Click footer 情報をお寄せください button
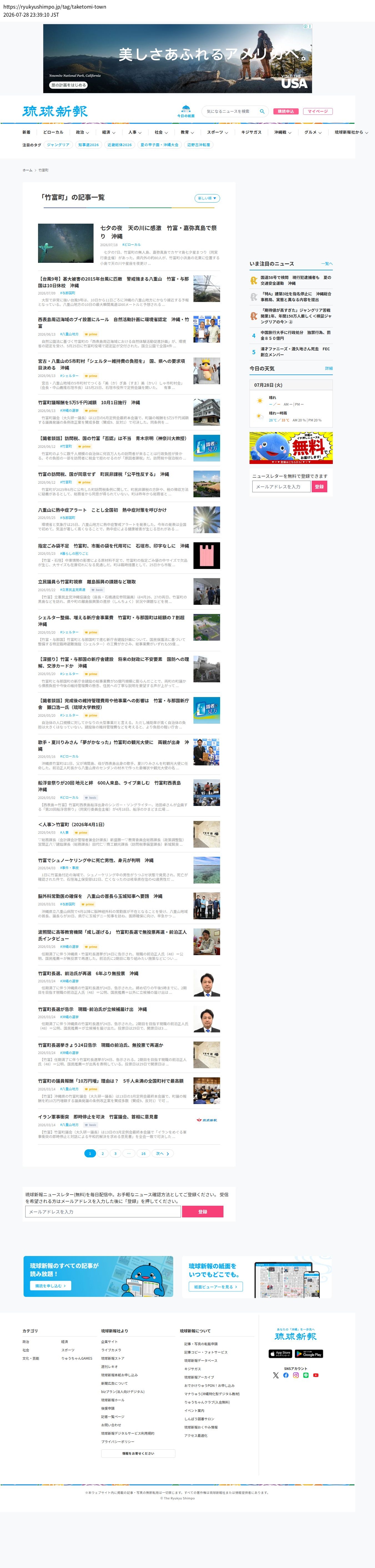This screenshot has width=375, height=1568. (x=138, y=1453)
